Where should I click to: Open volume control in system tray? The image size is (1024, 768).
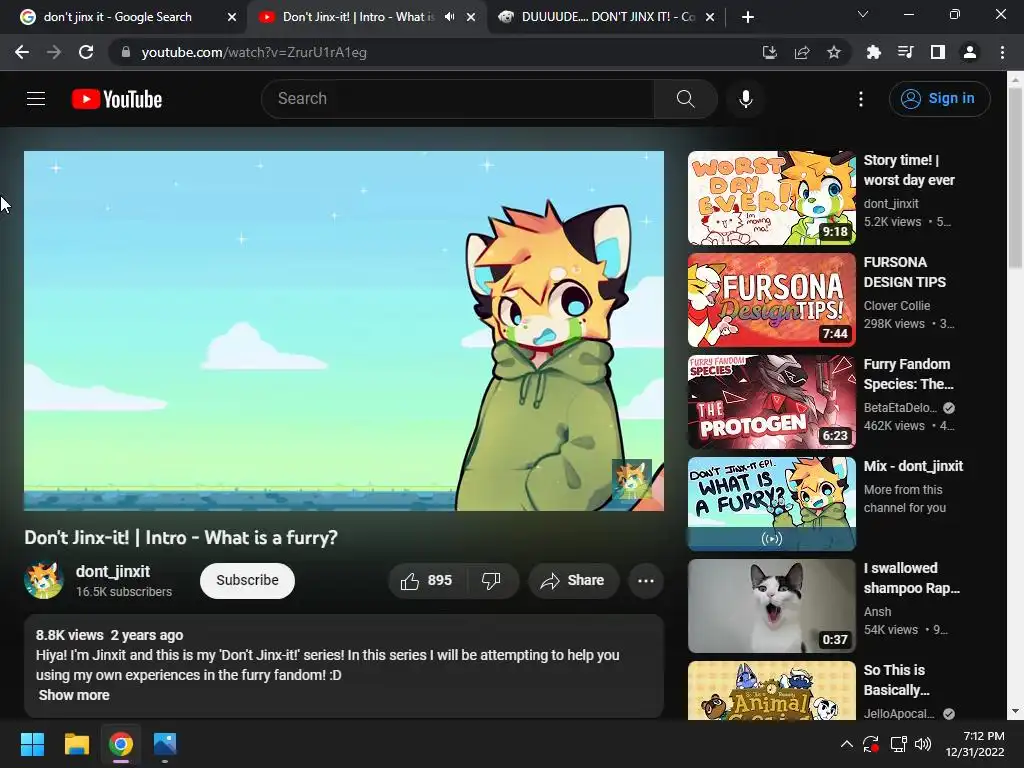pyautogui.click(x=923, y=744)
